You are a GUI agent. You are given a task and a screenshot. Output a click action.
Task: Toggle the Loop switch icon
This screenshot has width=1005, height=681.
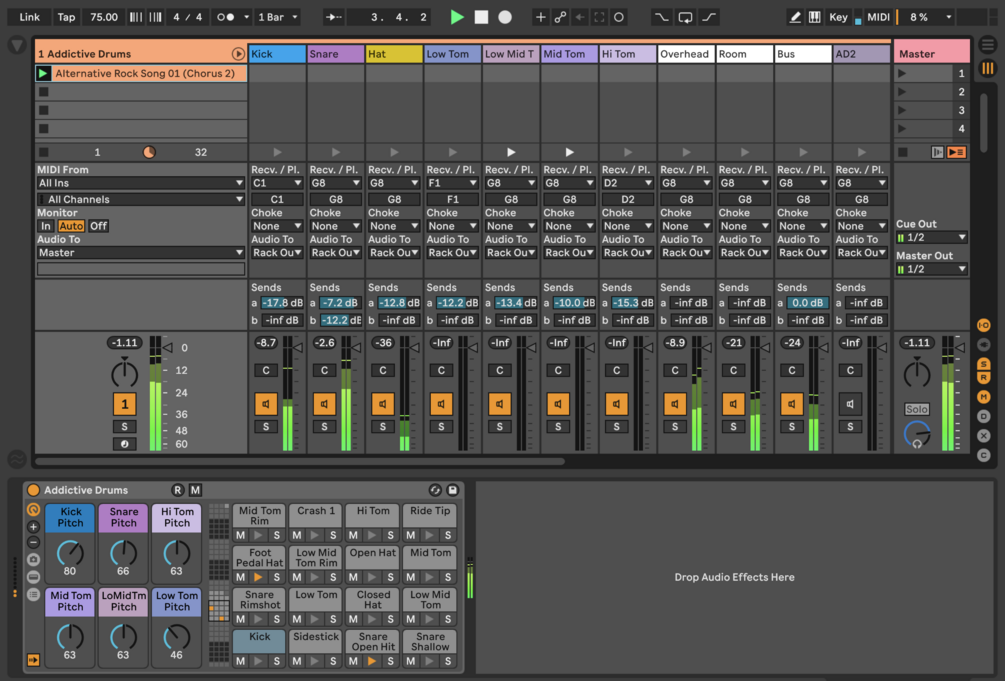(x=685, y=17)
